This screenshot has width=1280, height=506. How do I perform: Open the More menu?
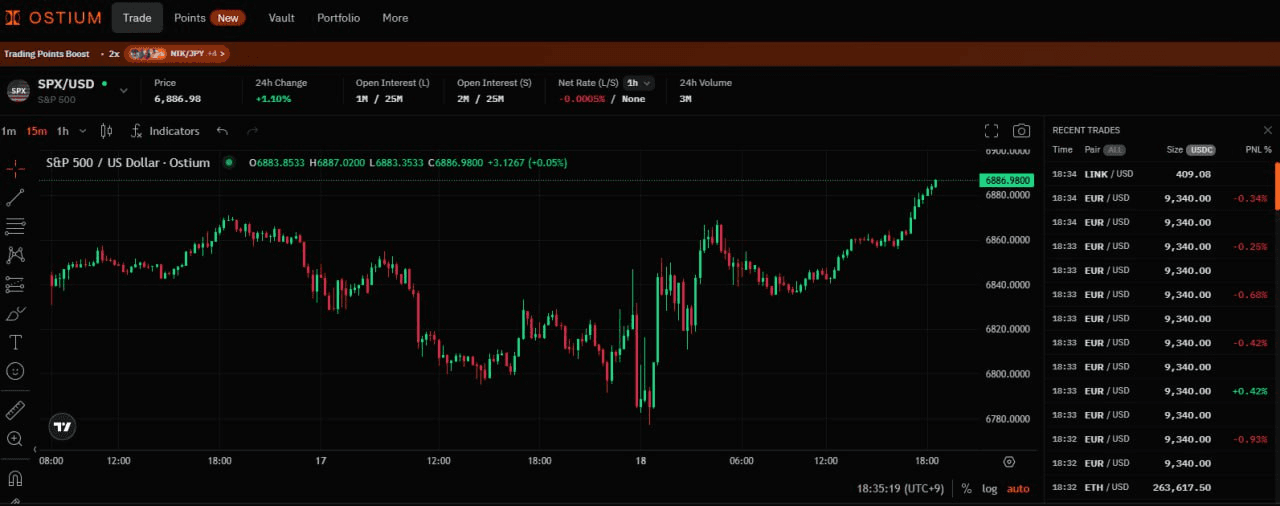[x=395, y=18]
